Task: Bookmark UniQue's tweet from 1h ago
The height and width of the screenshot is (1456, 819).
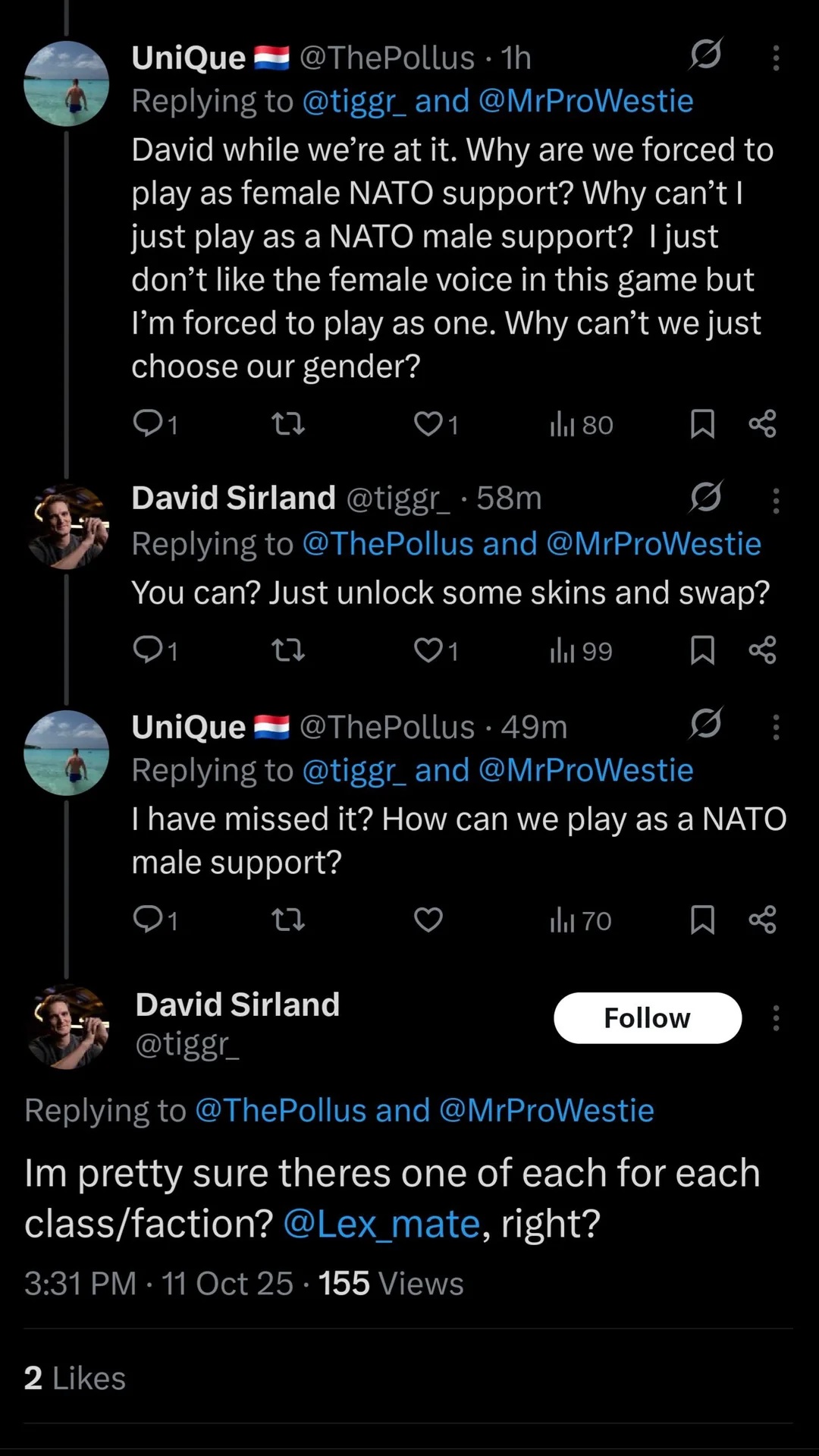Action: (x=702, y=423)
